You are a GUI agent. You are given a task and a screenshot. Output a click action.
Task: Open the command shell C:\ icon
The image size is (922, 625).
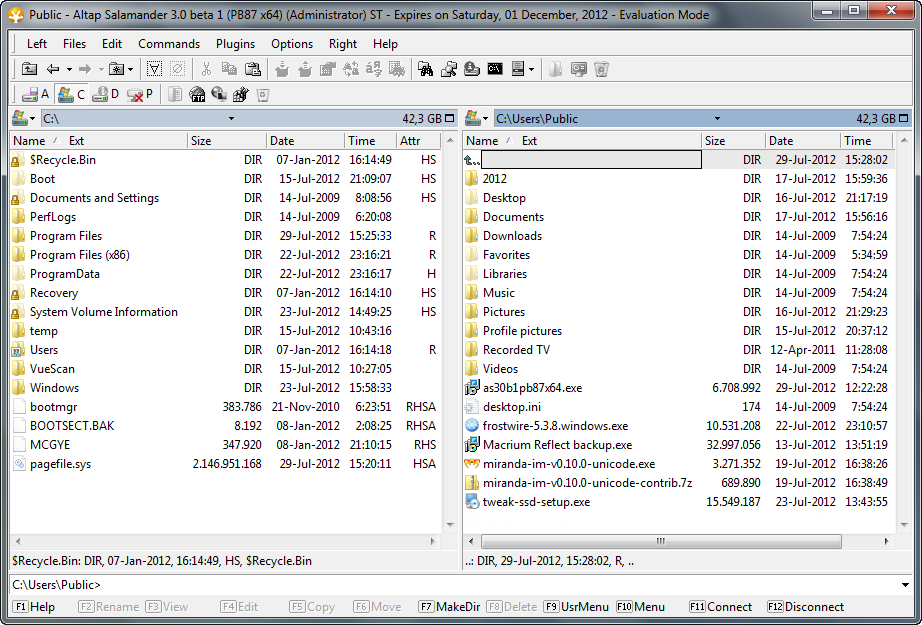[495, 69]
